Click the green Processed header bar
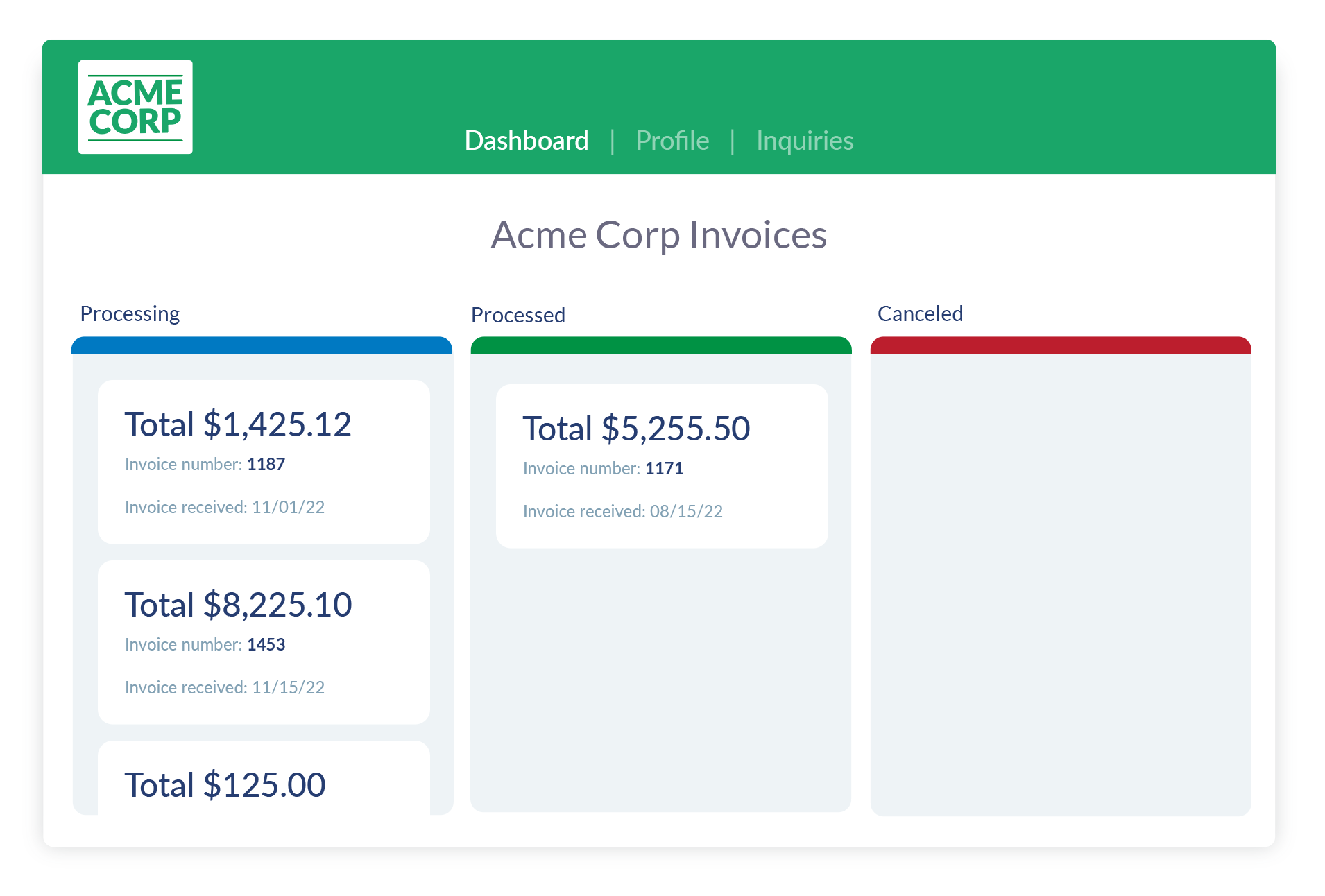 pos(660,345)
